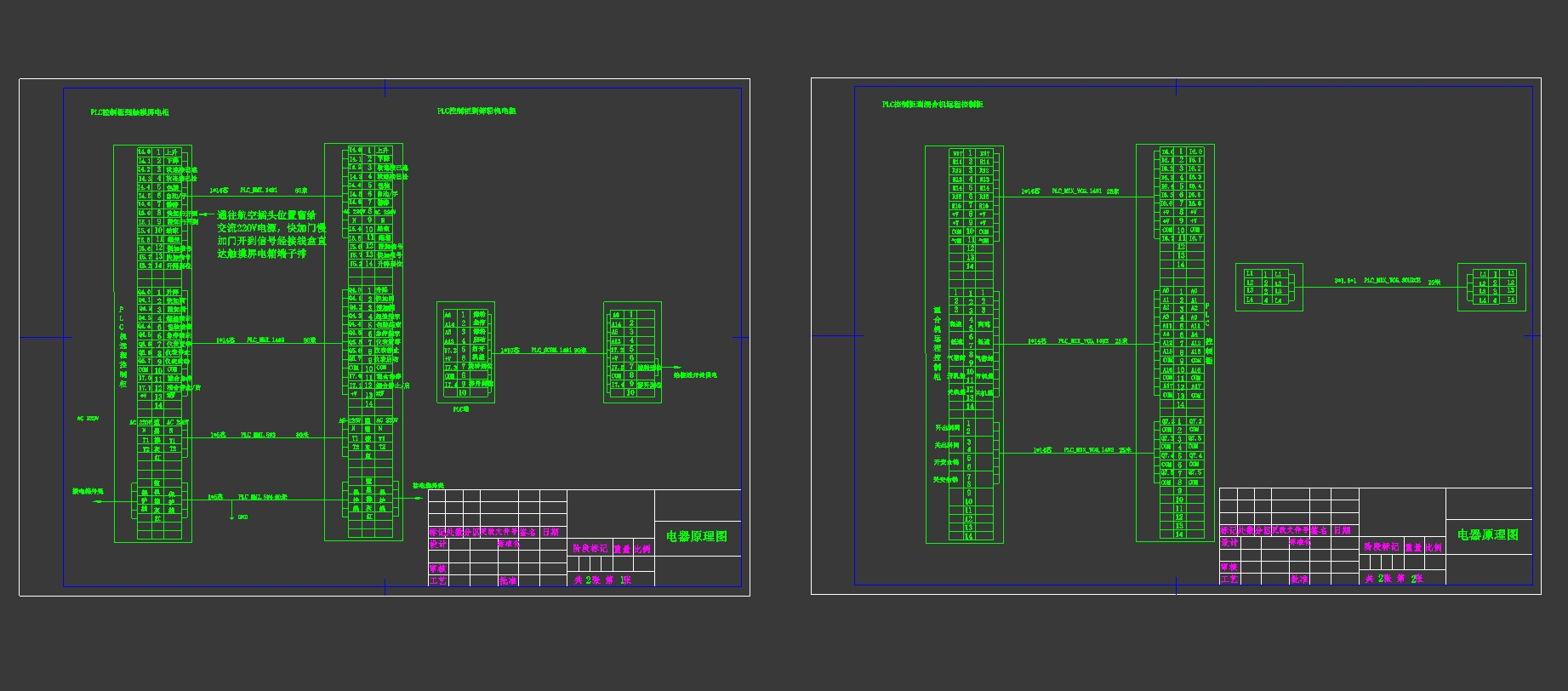Image resolution: width=1568 pixels, height=691 pixels.
Task: Click the AC 220V label at left edge
Action: [x=88, y=419]
